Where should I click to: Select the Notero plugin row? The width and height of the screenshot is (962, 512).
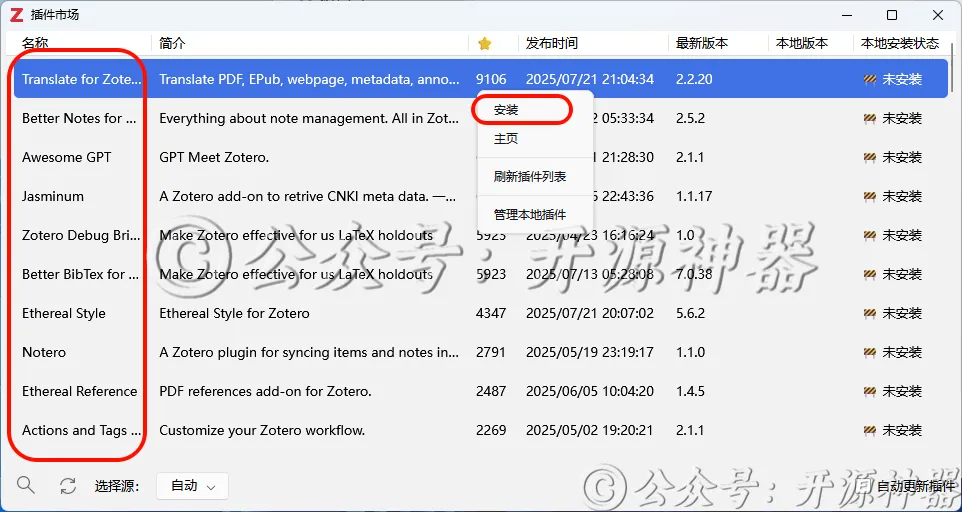(481, 353)
